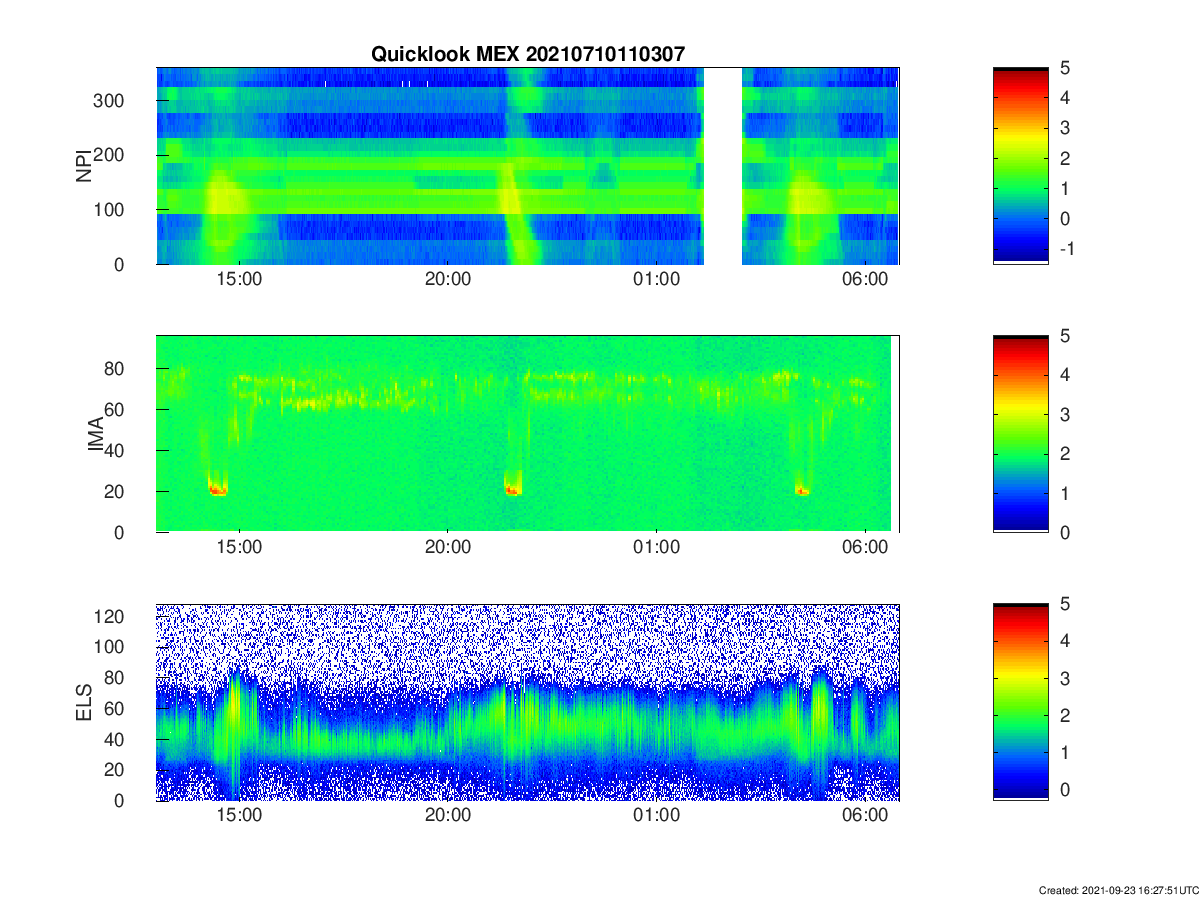
Task: Click '06:00' time tick under IMA panel
Action: 865,549
